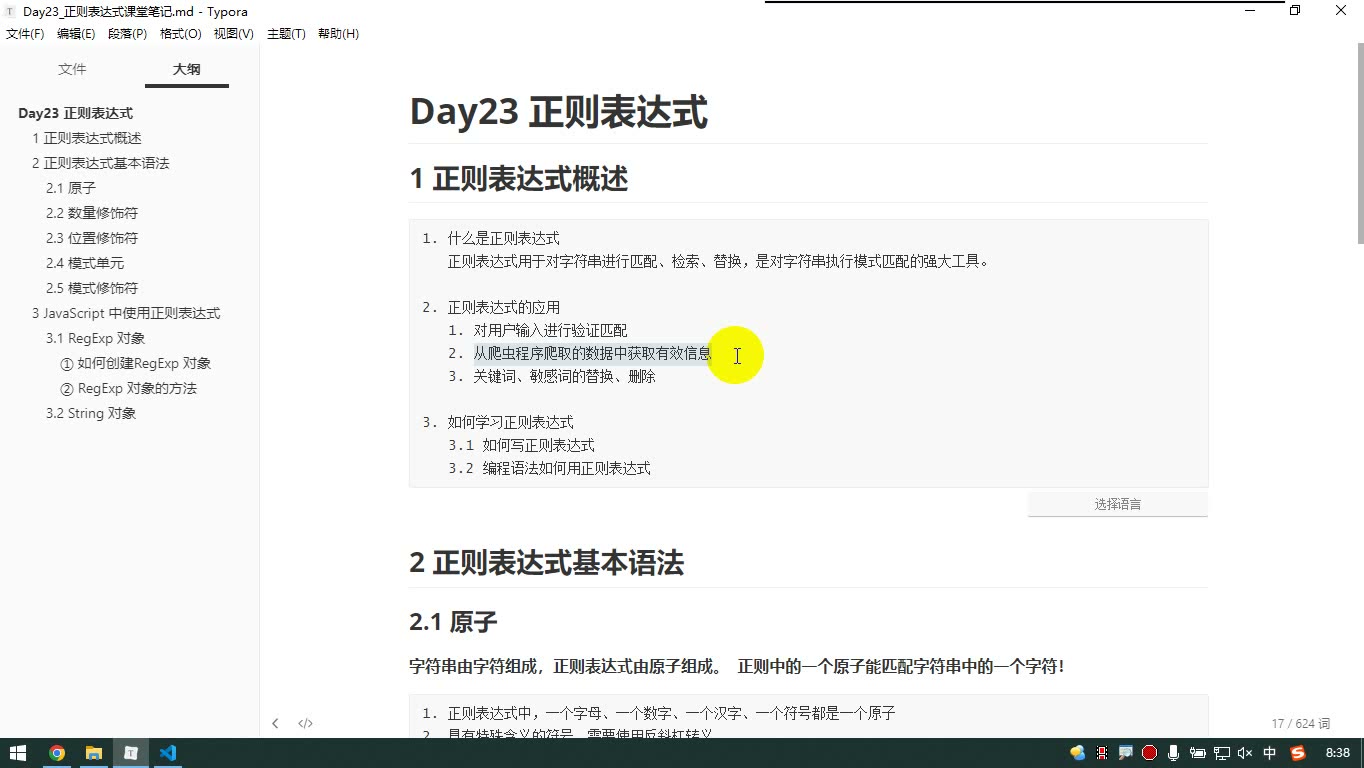Jump to outline section 2.5 模式修饰符

92,288
